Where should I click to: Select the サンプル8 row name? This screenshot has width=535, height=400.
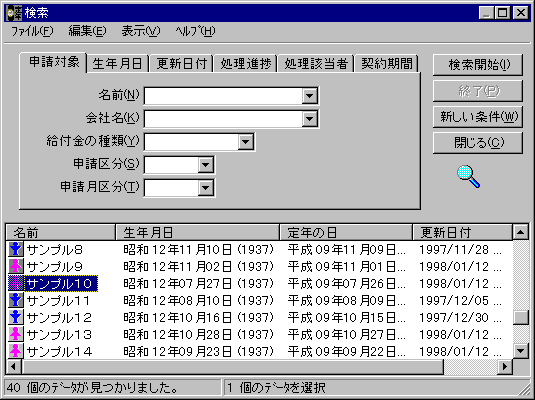(55, 250)
